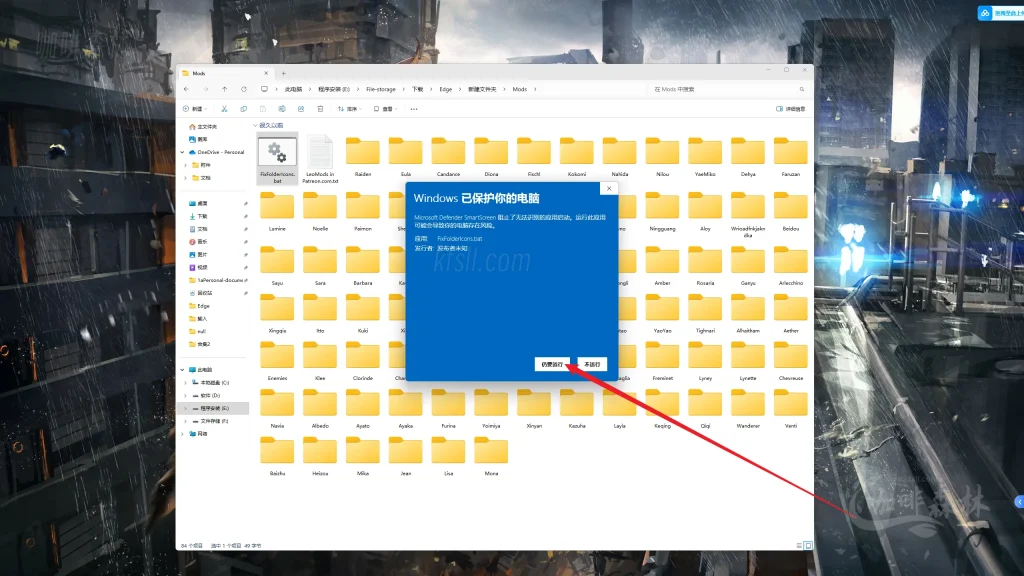Screen dimensions: 1024x576
Task: Toggle the details pane button
Action: coord(790,109)
